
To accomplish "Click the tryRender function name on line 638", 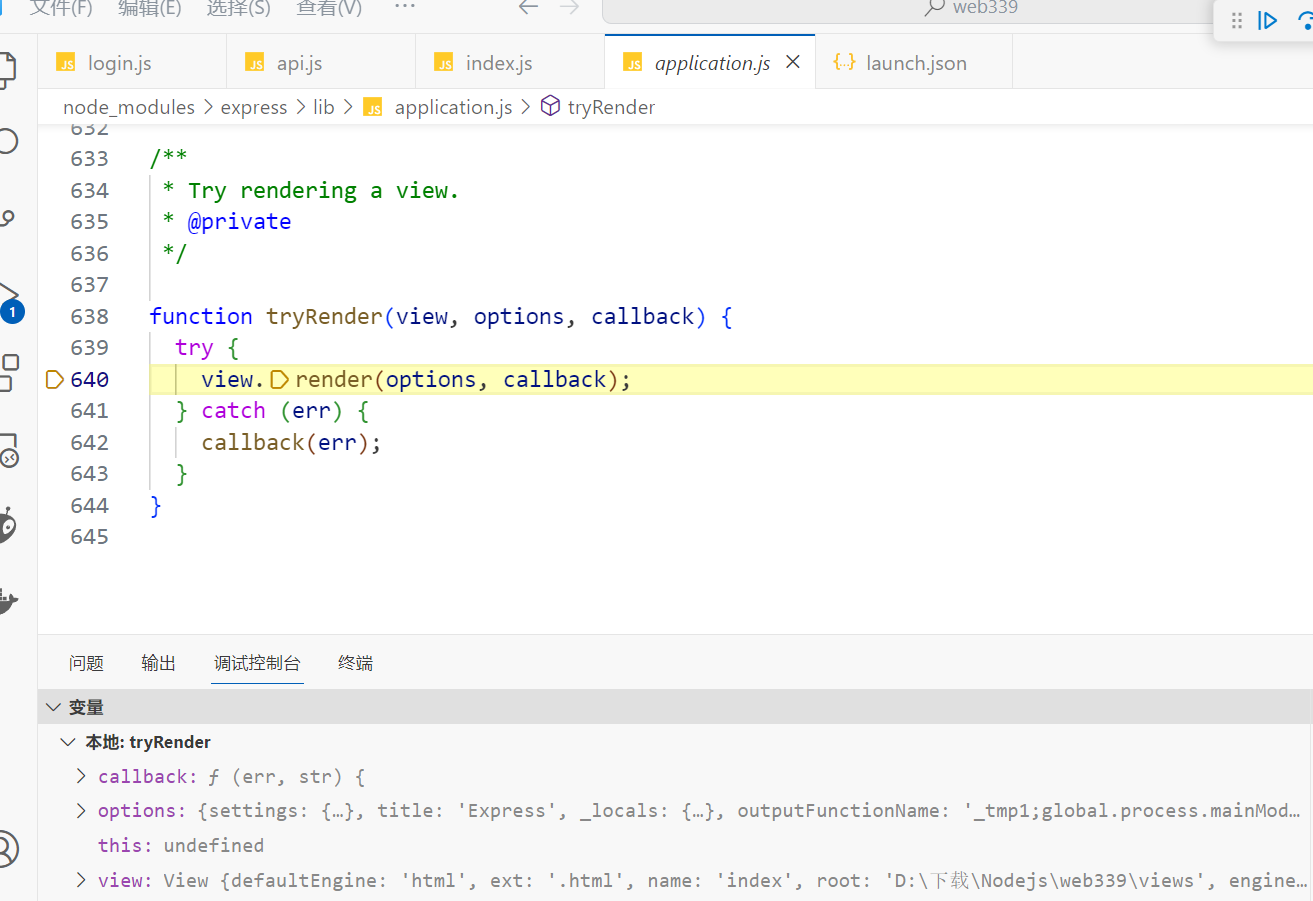I will (x=324, y=317).
